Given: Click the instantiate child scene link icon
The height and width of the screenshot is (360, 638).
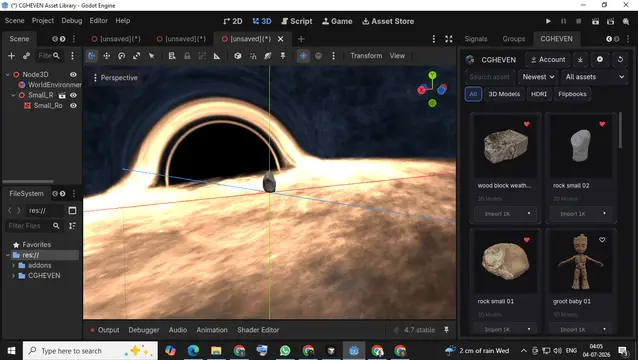Looking at the screenshot, I should coord(26,56).
